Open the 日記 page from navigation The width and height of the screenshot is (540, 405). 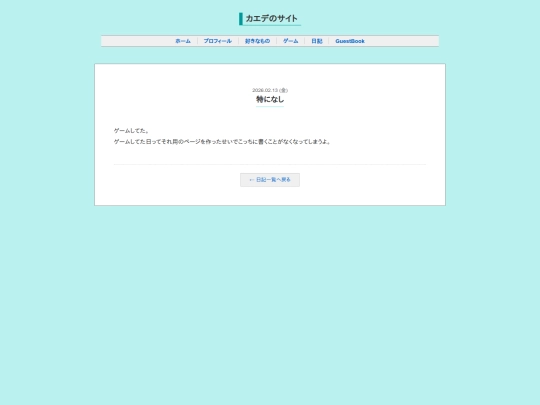pos(317,41)
